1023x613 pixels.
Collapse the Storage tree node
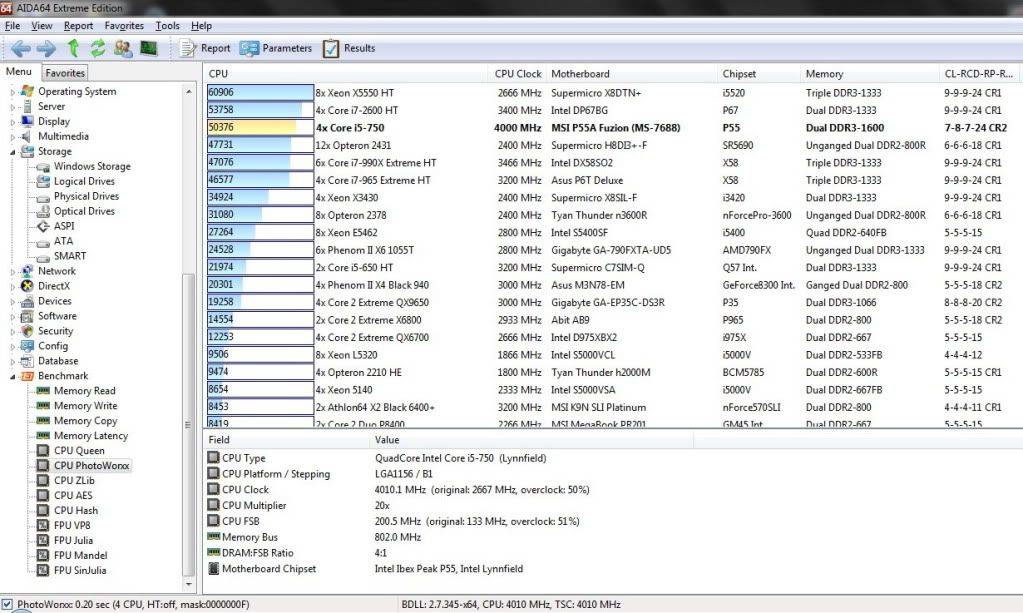coord(12,152)
